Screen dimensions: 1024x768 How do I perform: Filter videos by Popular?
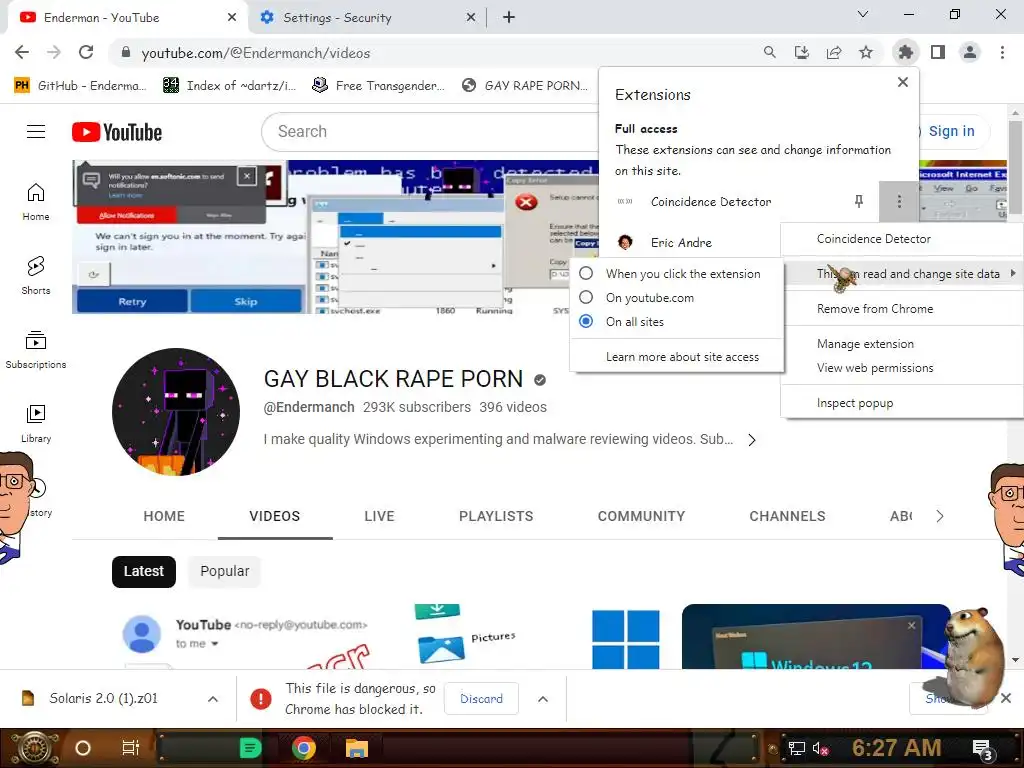225,571
